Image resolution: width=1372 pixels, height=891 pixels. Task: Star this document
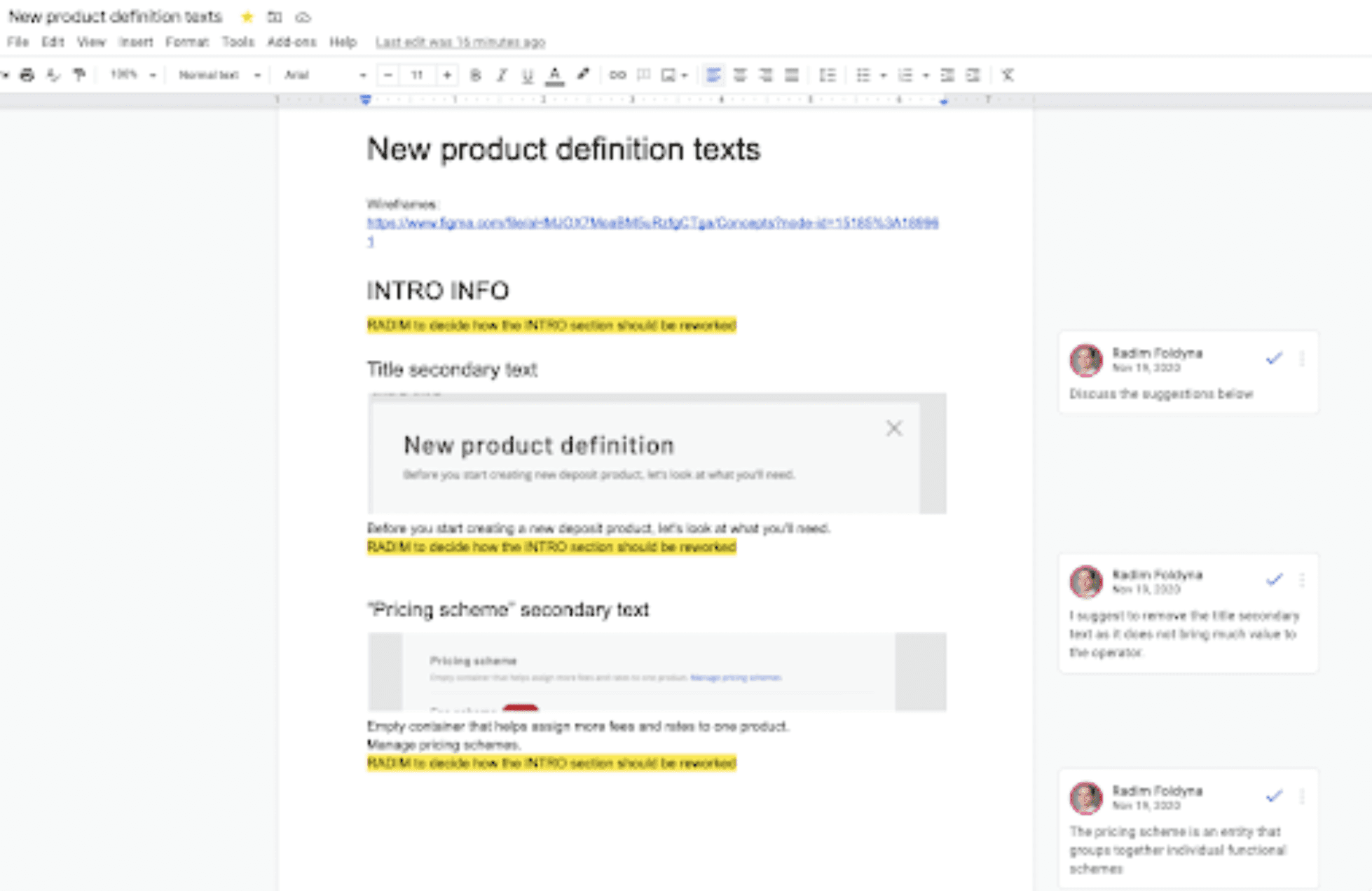tap(247, 17)
